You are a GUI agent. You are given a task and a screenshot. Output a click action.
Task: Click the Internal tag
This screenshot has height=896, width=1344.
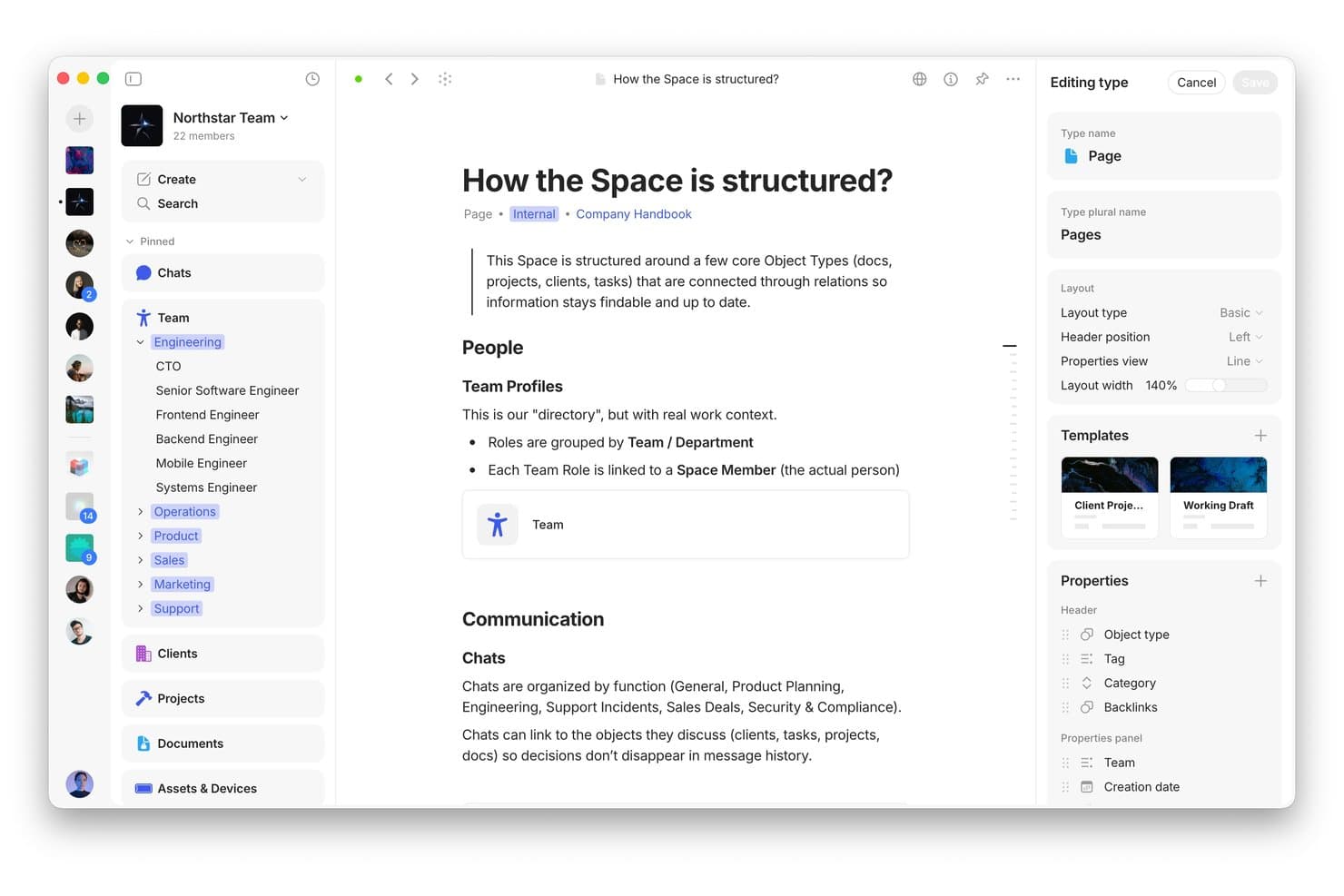pyautogui.click(x=534, y=214)
